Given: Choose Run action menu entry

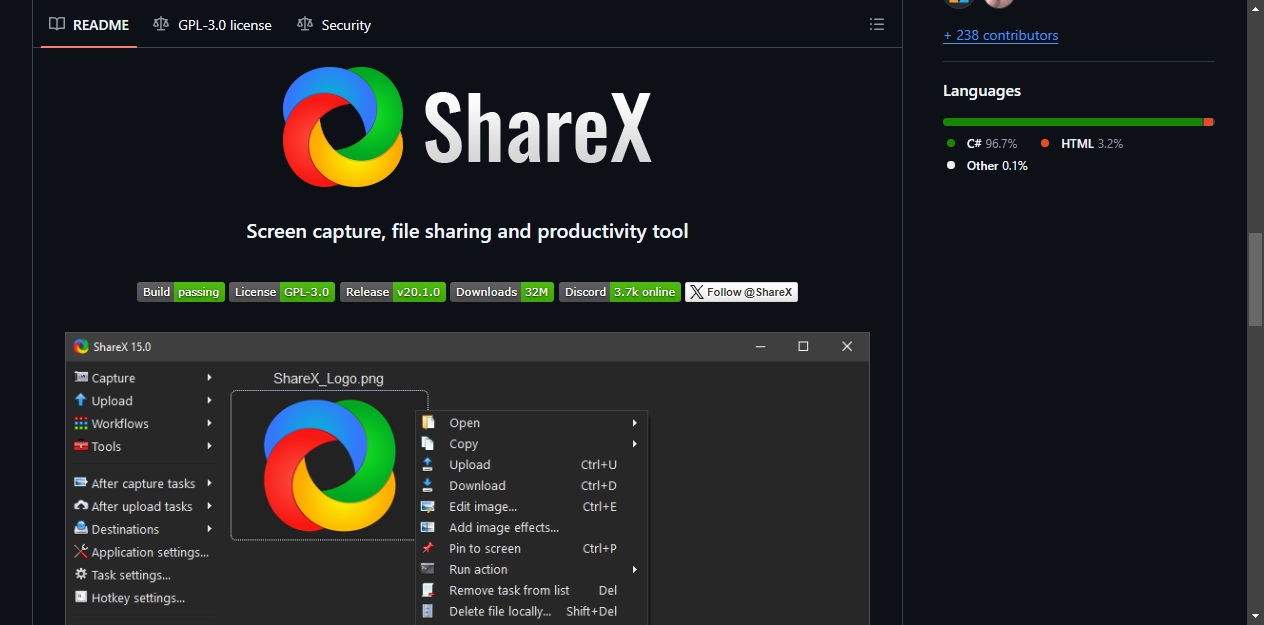Looking at the screenshot, I should click(532, 570).
